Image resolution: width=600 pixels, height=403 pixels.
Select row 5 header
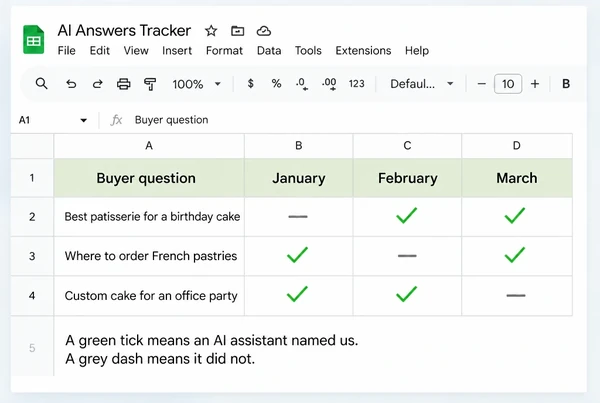[x=32, y=348]
